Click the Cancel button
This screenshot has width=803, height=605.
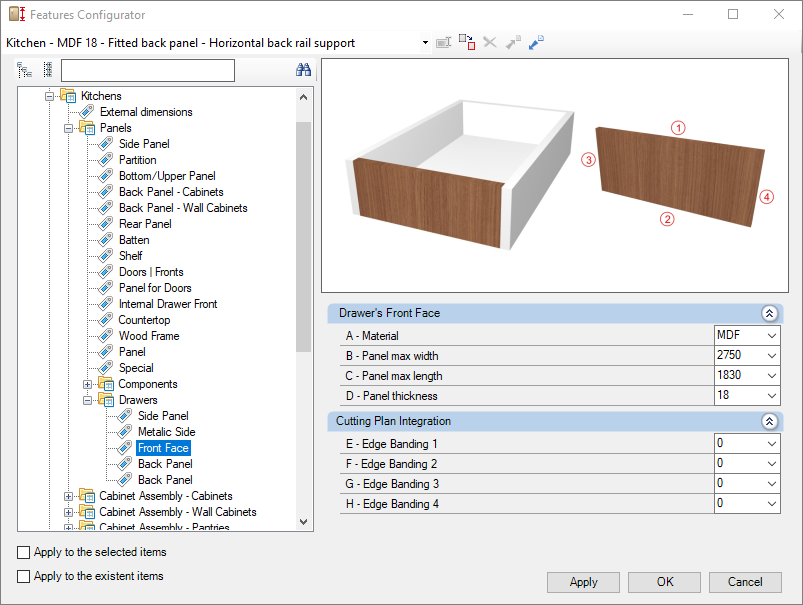pos(745,582)
